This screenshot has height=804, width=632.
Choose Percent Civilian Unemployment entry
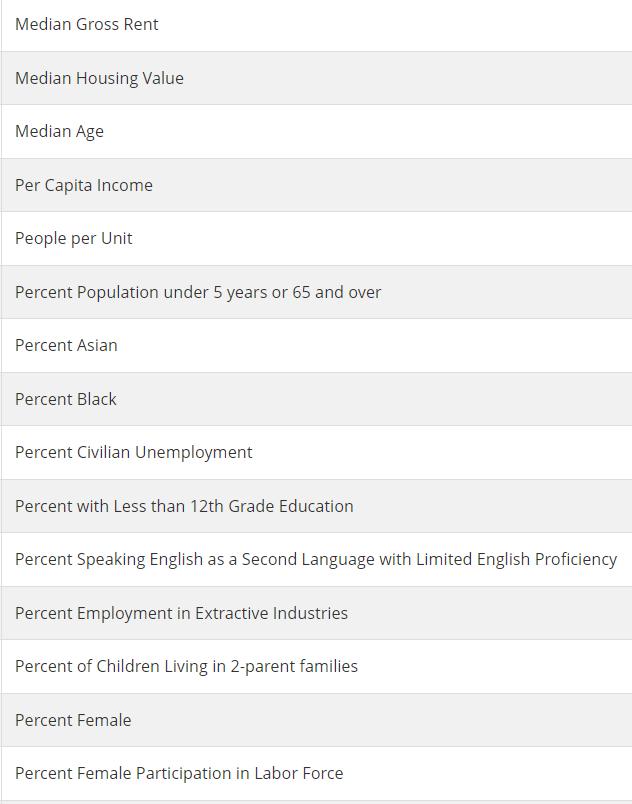316,452
